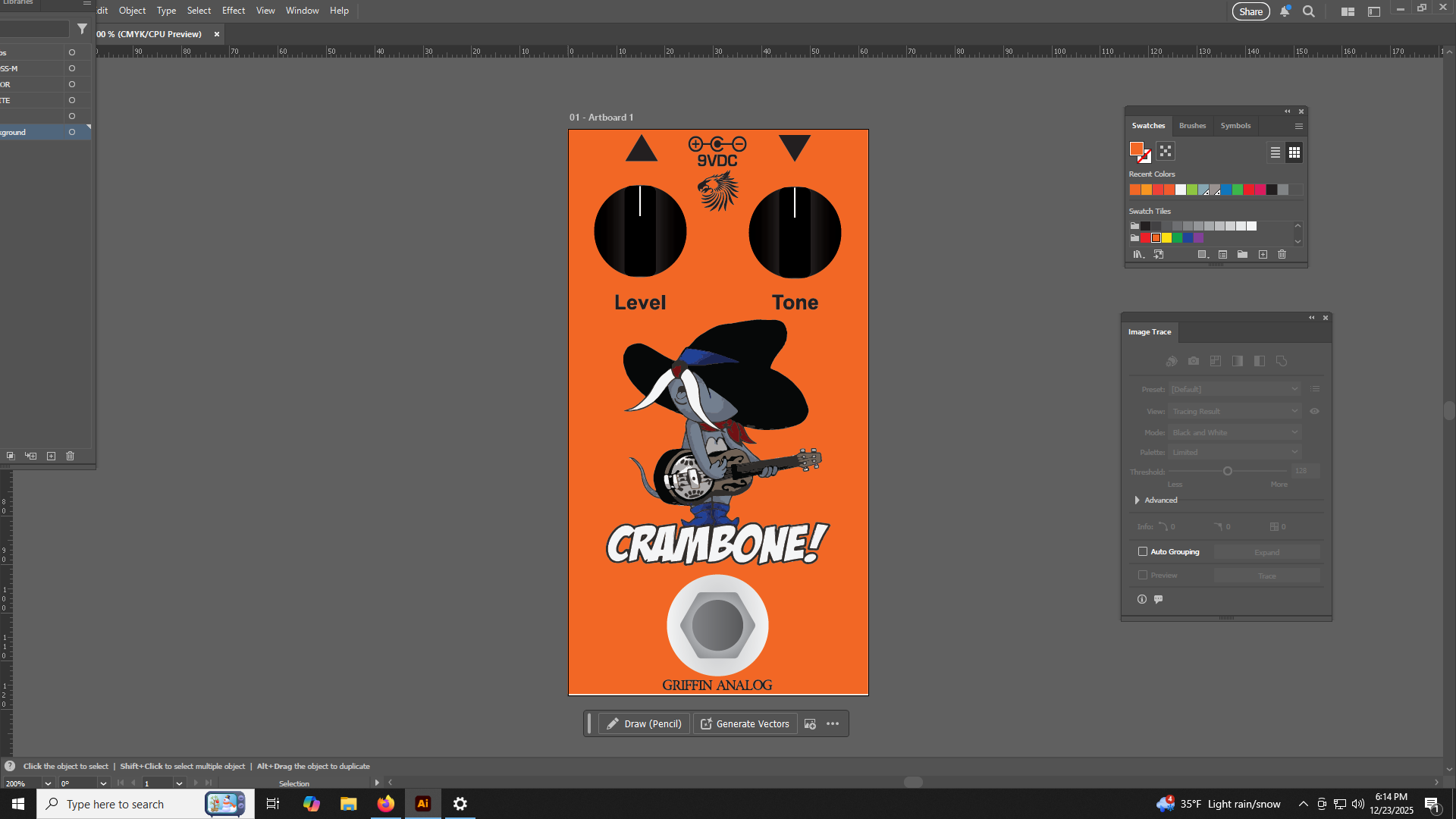Open the artboard number dropdown
Image resolution: width=1456 pixels, height=819 pixels.
pos(179,783)
